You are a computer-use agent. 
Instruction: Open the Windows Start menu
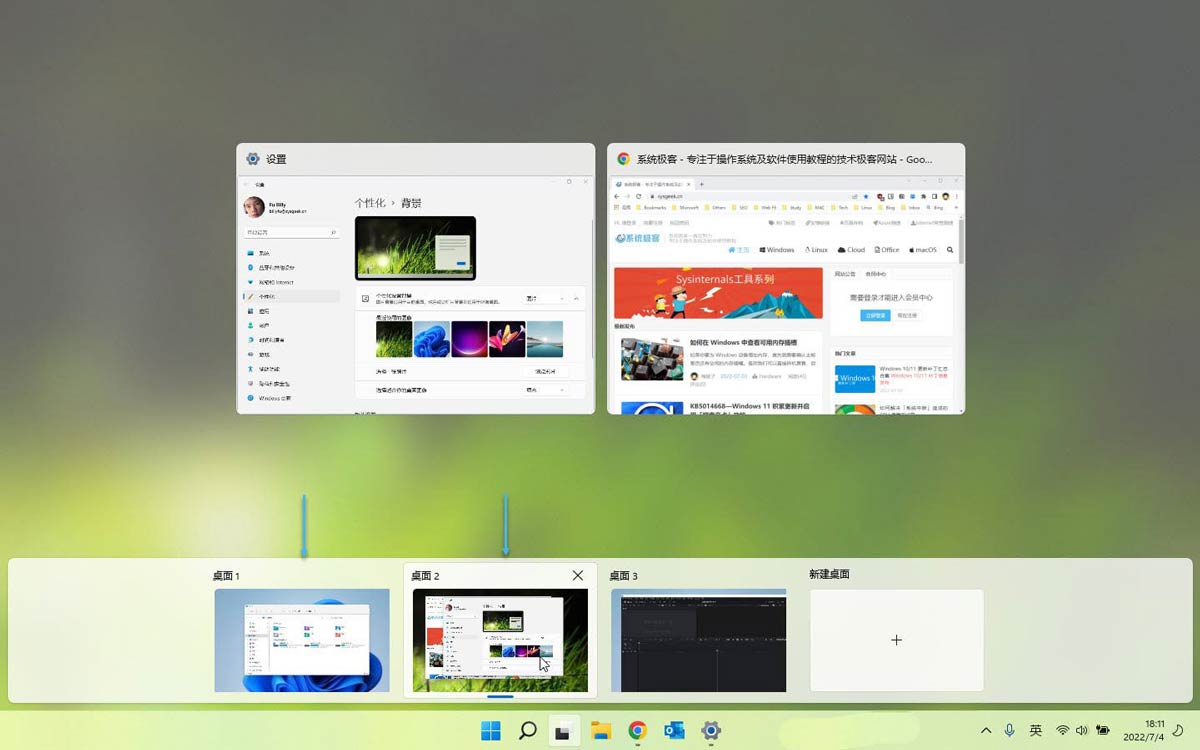pyautogui.click(x=491, y=731)
